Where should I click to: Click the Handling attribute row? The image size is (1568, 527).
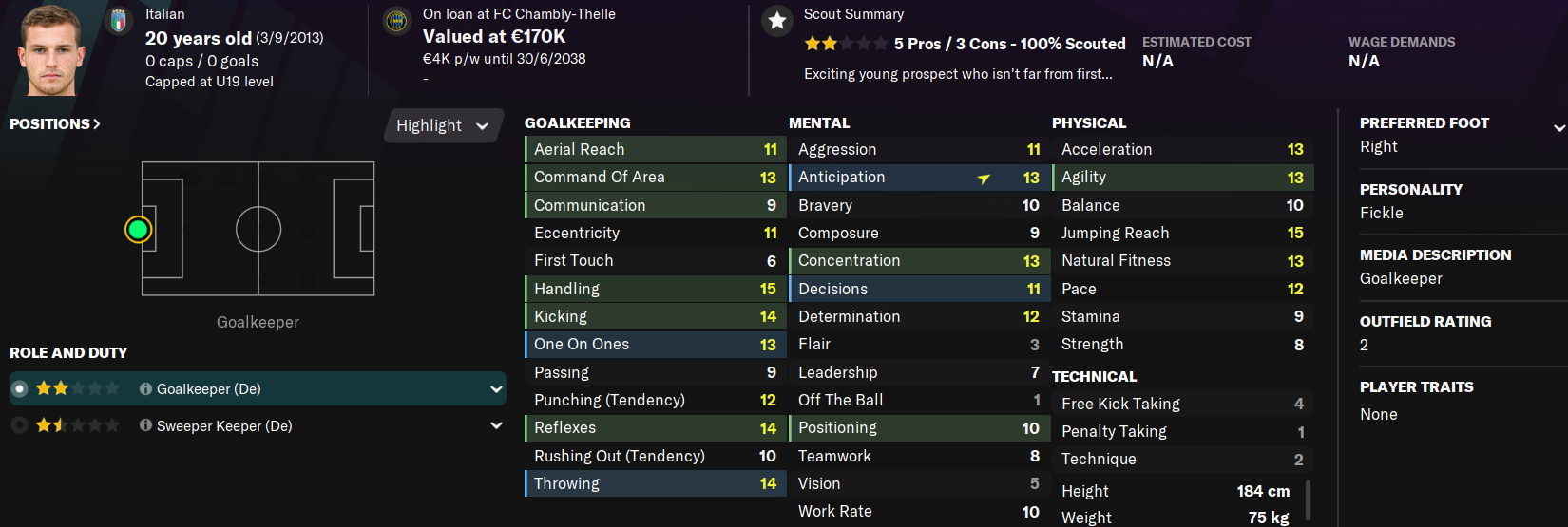point(655,289)
